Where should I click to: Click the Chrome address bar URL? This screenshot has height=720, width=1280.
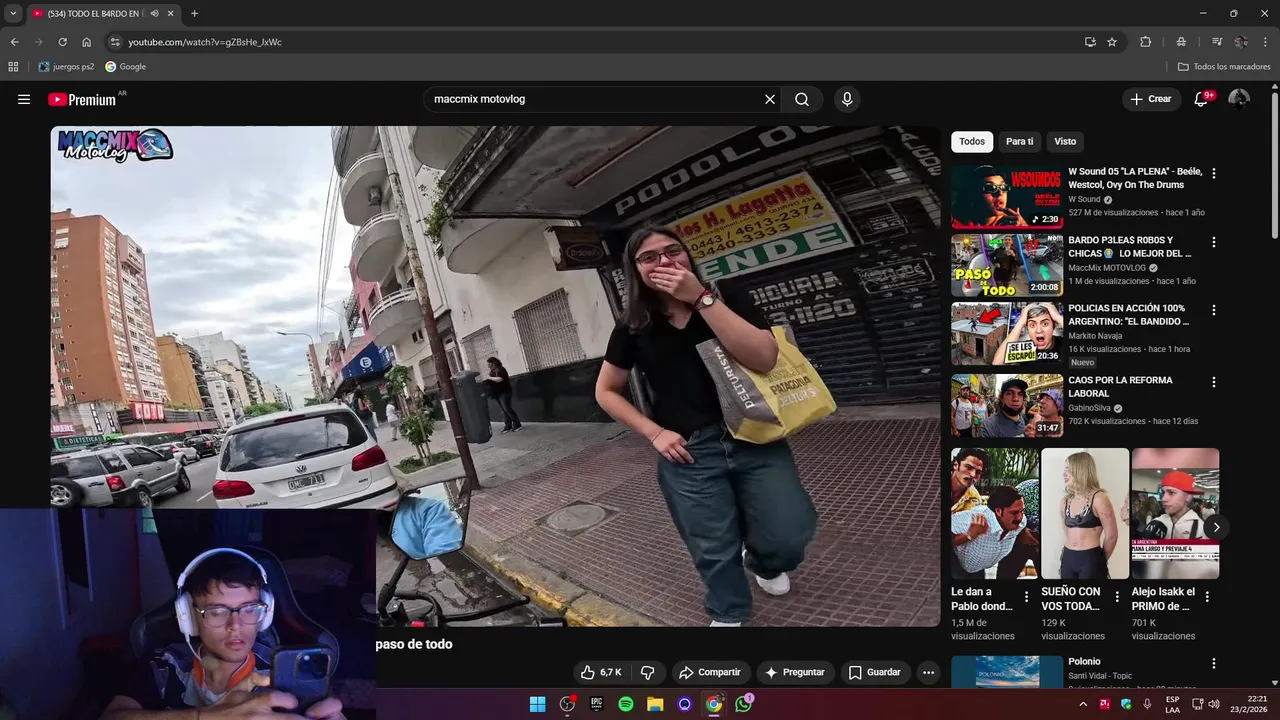205,42
